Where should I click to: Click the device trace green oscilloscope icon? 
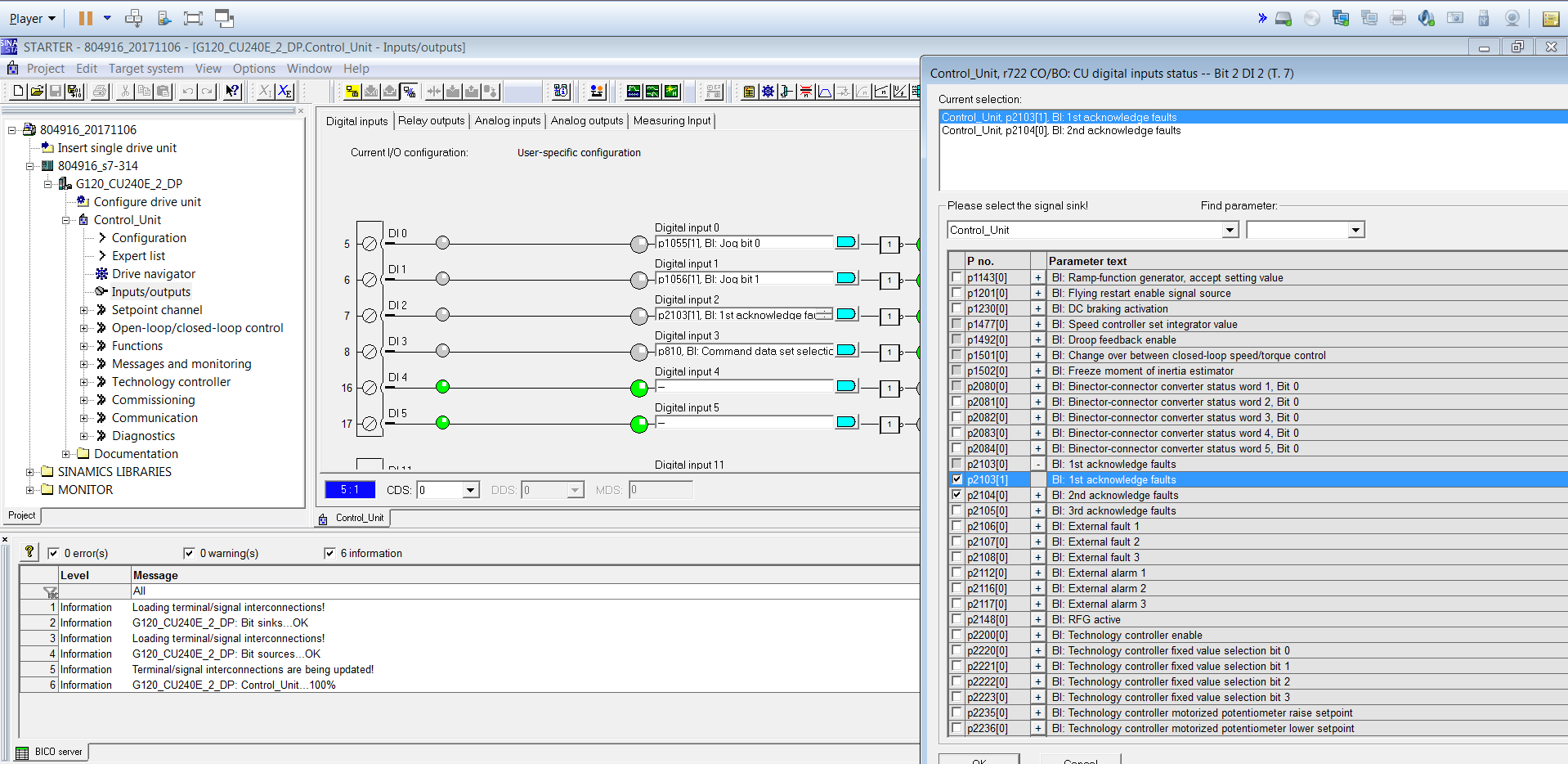click(x=634, y=91)
